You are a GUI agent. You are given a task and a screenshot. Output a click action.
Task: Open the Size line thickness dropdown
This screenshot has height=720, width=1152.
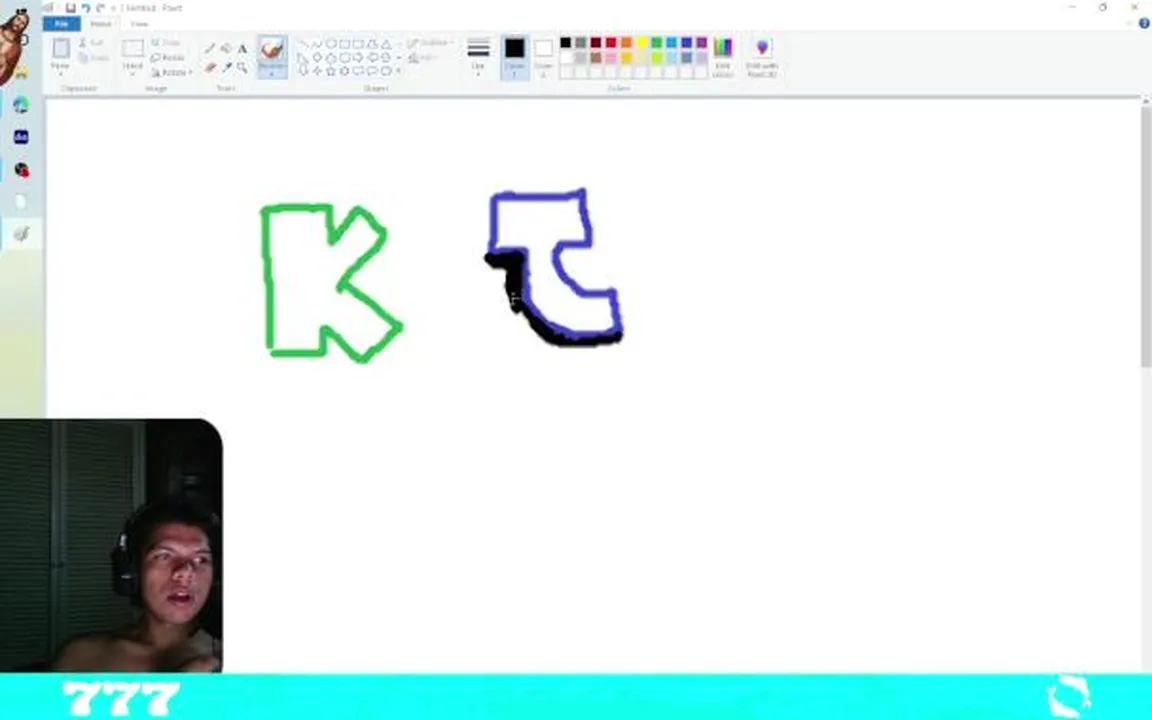(478, 56)
